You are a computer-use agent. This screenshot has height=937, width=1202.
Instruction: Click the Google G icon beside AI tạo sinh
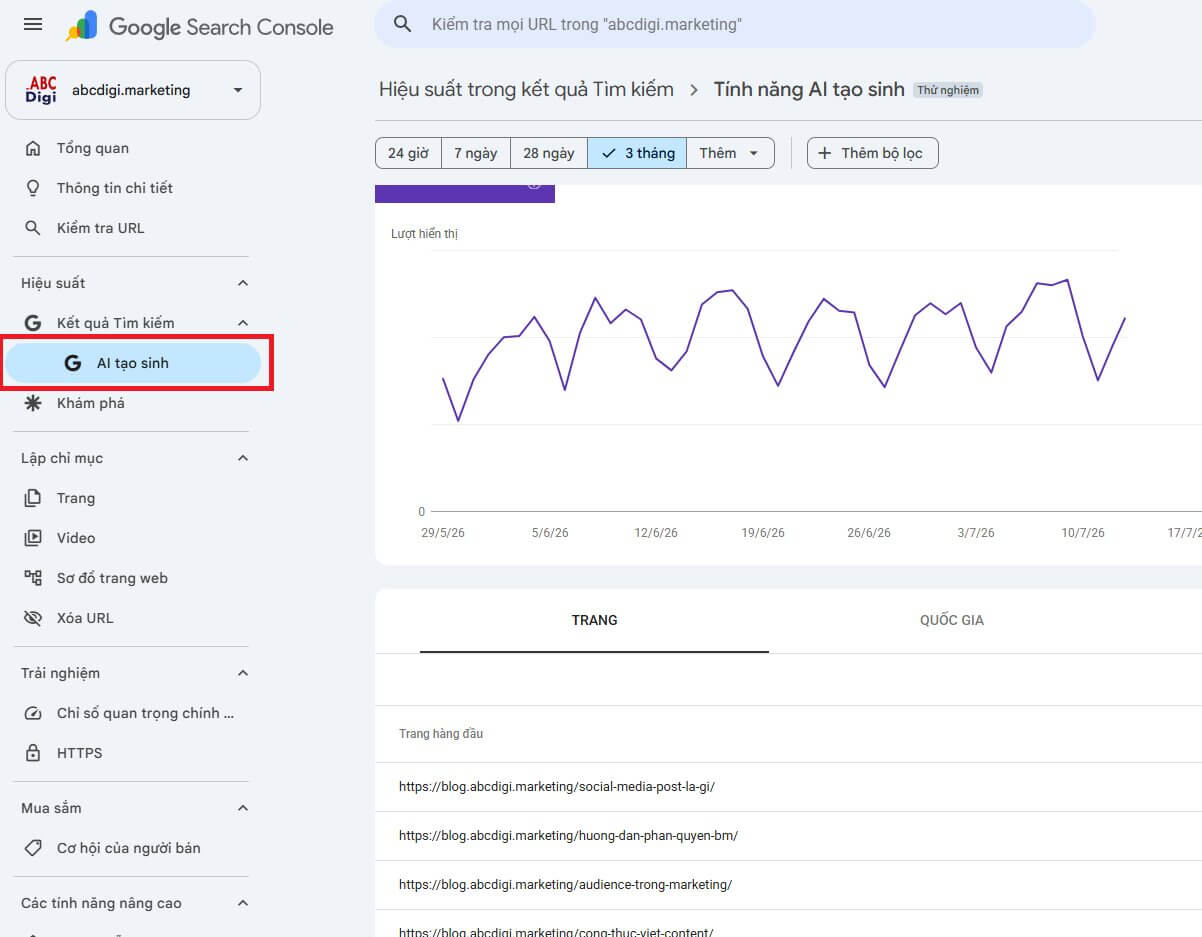coord(73,363)
